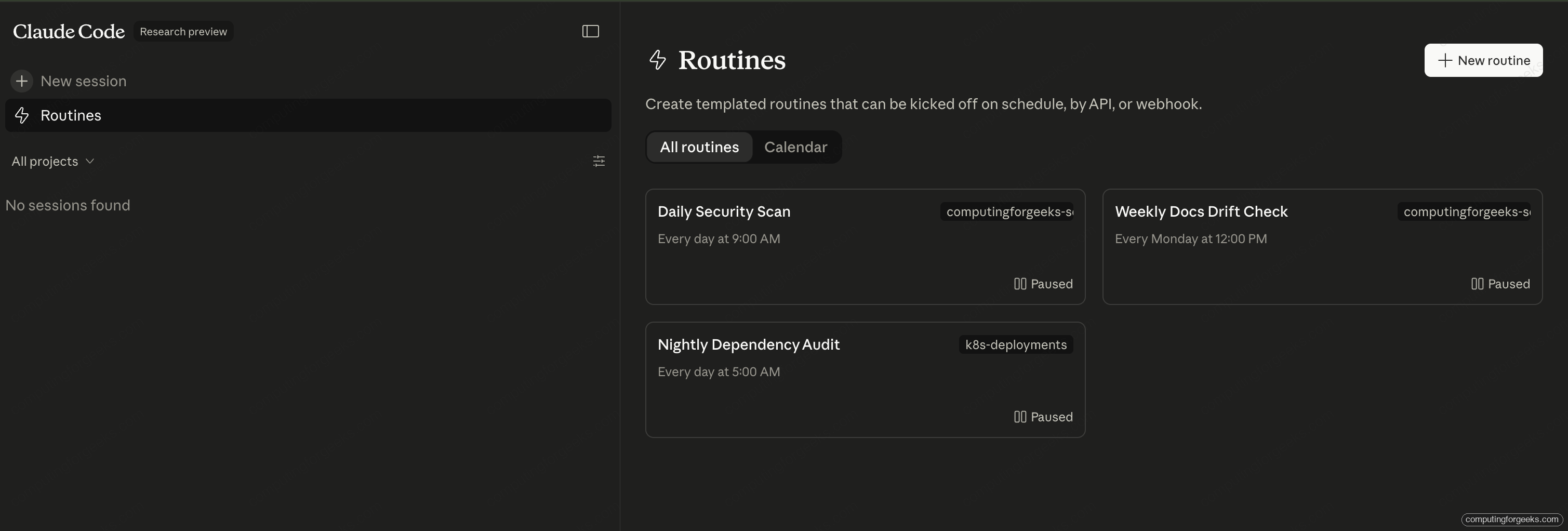
Task: Open the filter icon next to All projects
Action: point(599,161)
